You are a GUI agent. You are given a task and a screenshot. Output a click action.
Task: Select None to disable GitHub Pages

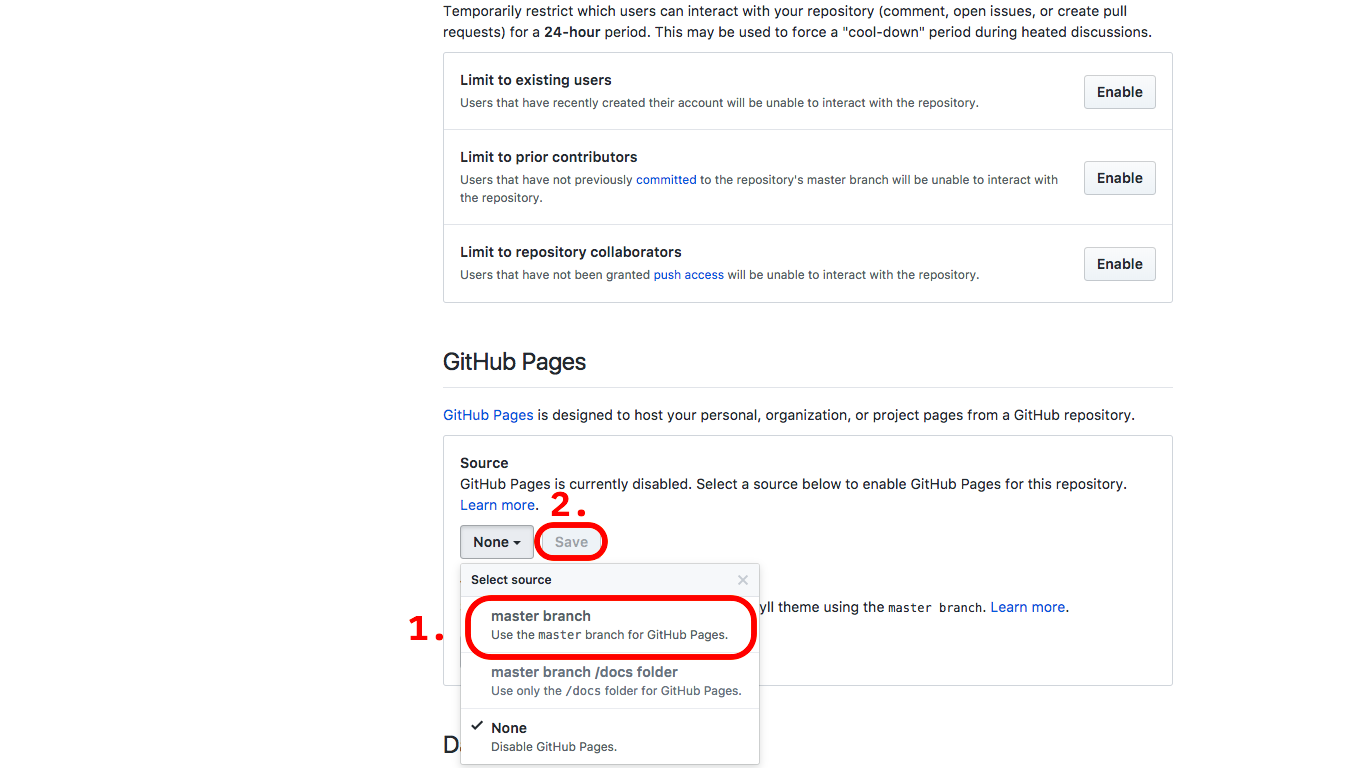click(x=510, y=728)
